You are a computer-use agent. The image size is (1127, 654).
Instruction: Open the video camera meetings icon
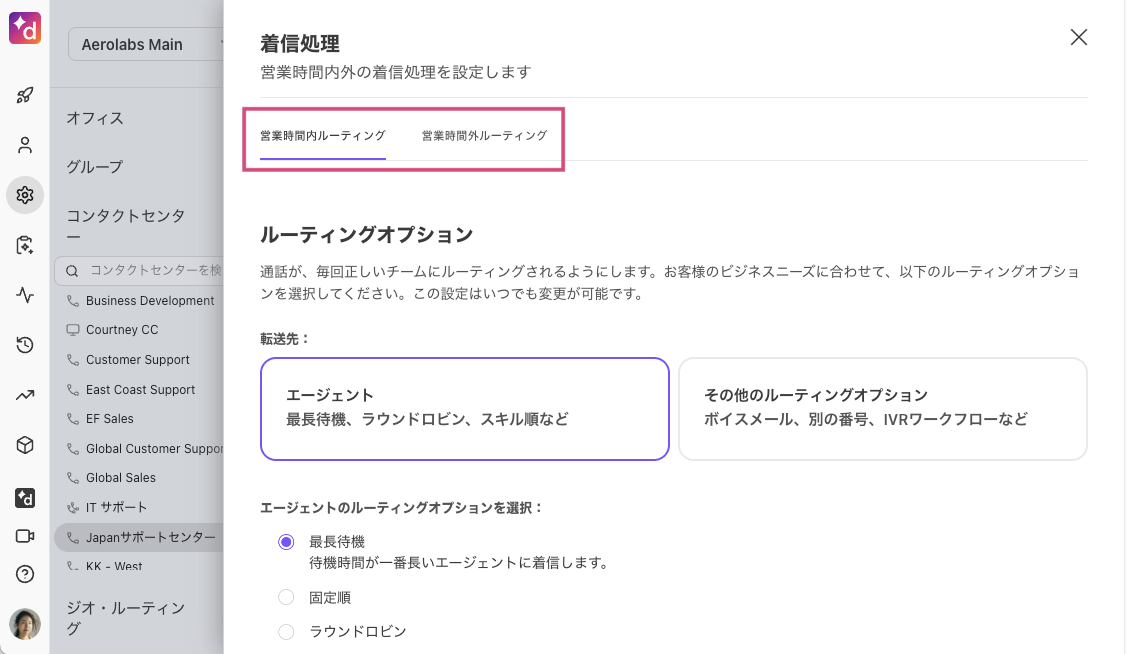coord(24,536)
